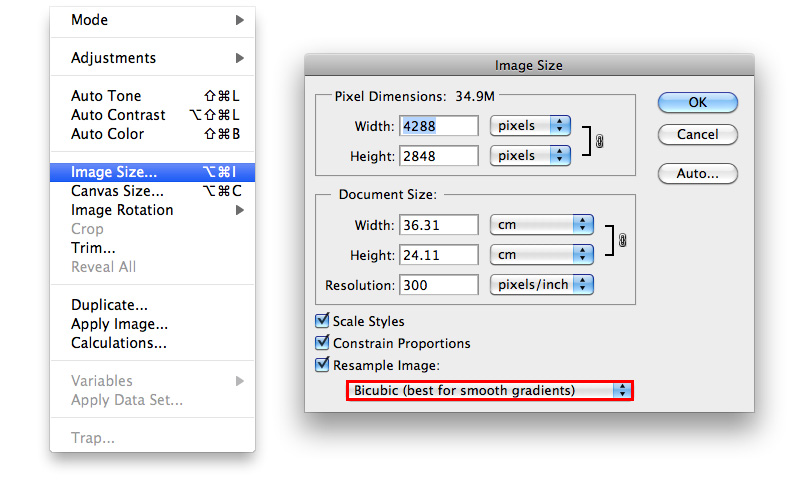Open document Width cm units dropdown
The width and height of the screenshot is (800, 480).
(x=542, y=225)
